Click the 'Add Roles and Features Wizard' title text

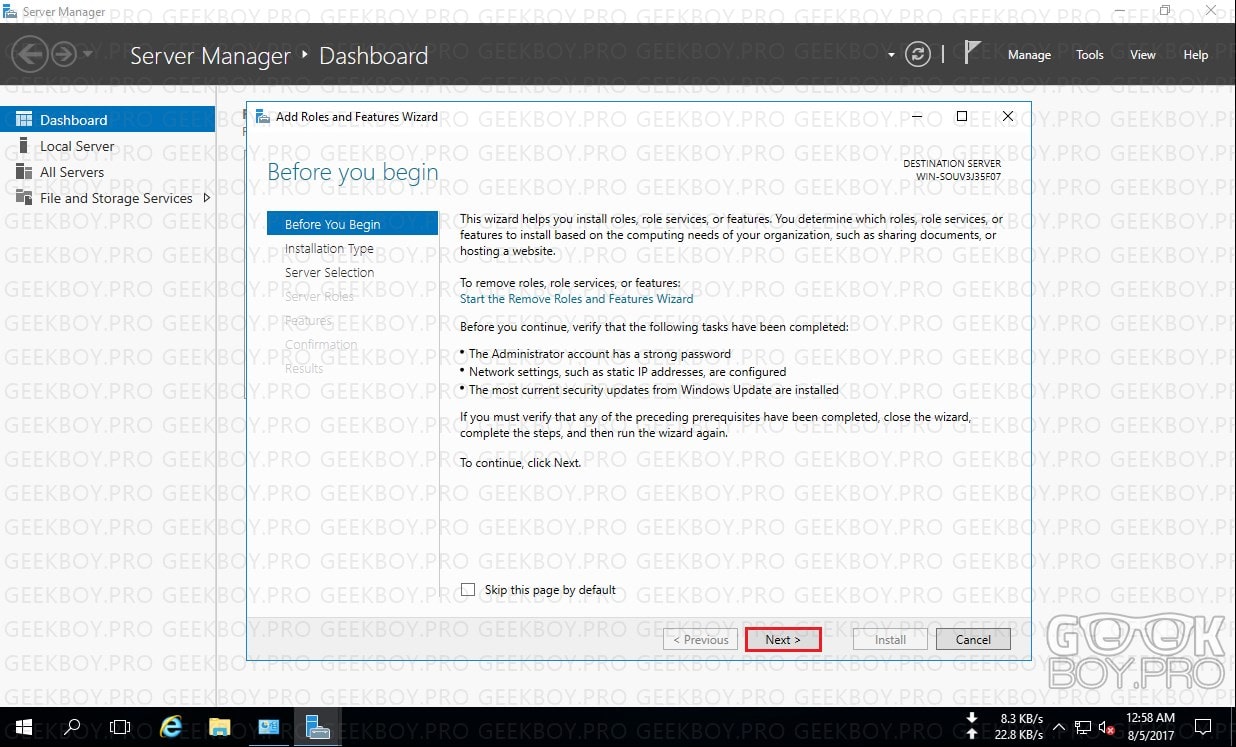point(357,117)
